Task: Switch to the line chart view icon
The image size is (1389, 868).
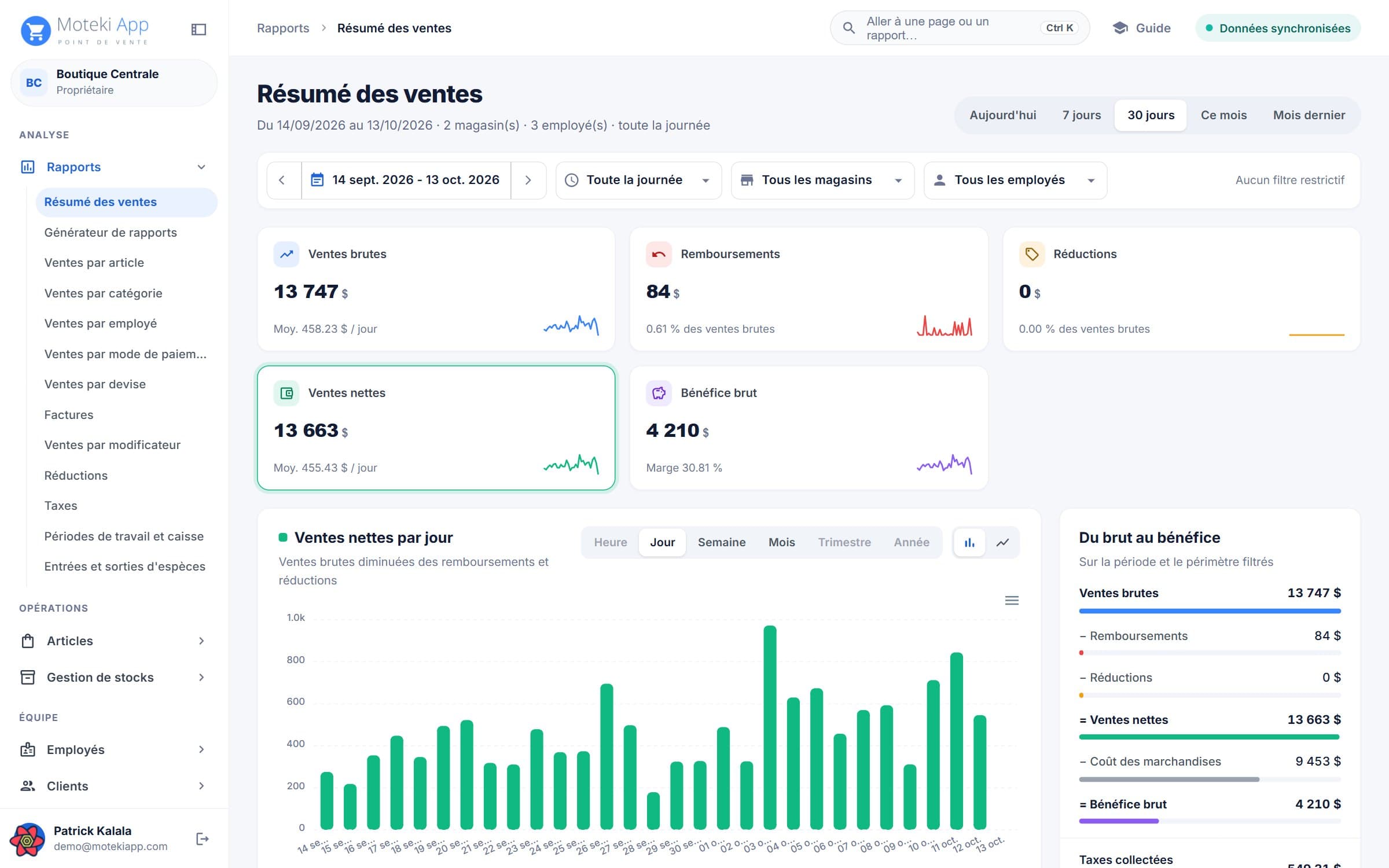Action: point(1002,542)
